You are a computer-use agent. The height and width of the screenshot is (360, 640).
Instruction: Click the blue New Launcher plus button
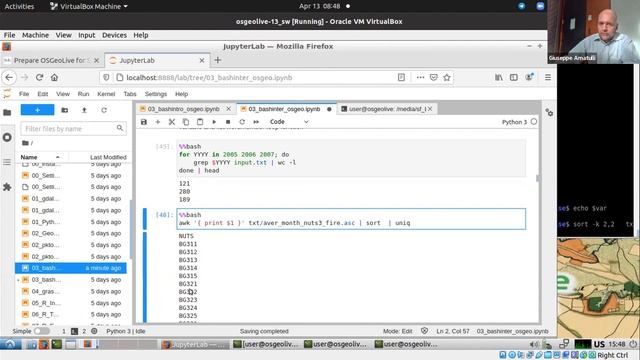point(37,110)
